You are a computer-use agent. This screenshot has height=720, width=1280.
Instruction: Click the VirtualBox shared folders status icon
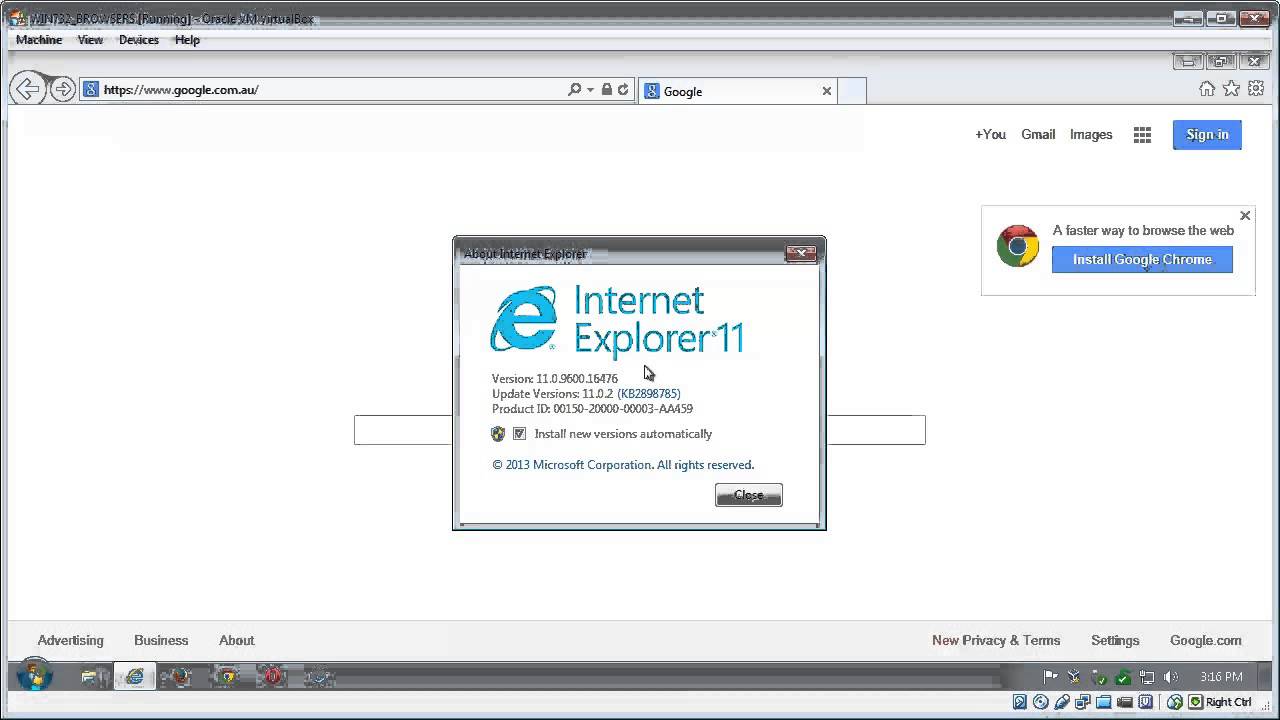1104,702
